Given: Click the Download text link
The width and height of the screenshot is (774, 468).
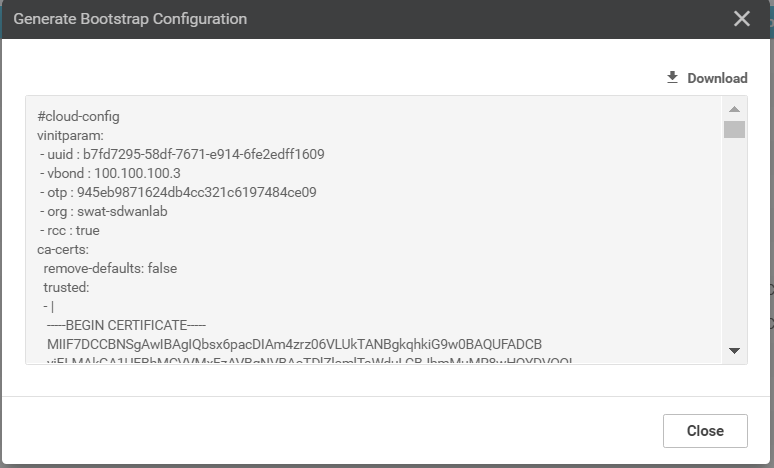Looking at the screenshot, I should click(717, 78).
